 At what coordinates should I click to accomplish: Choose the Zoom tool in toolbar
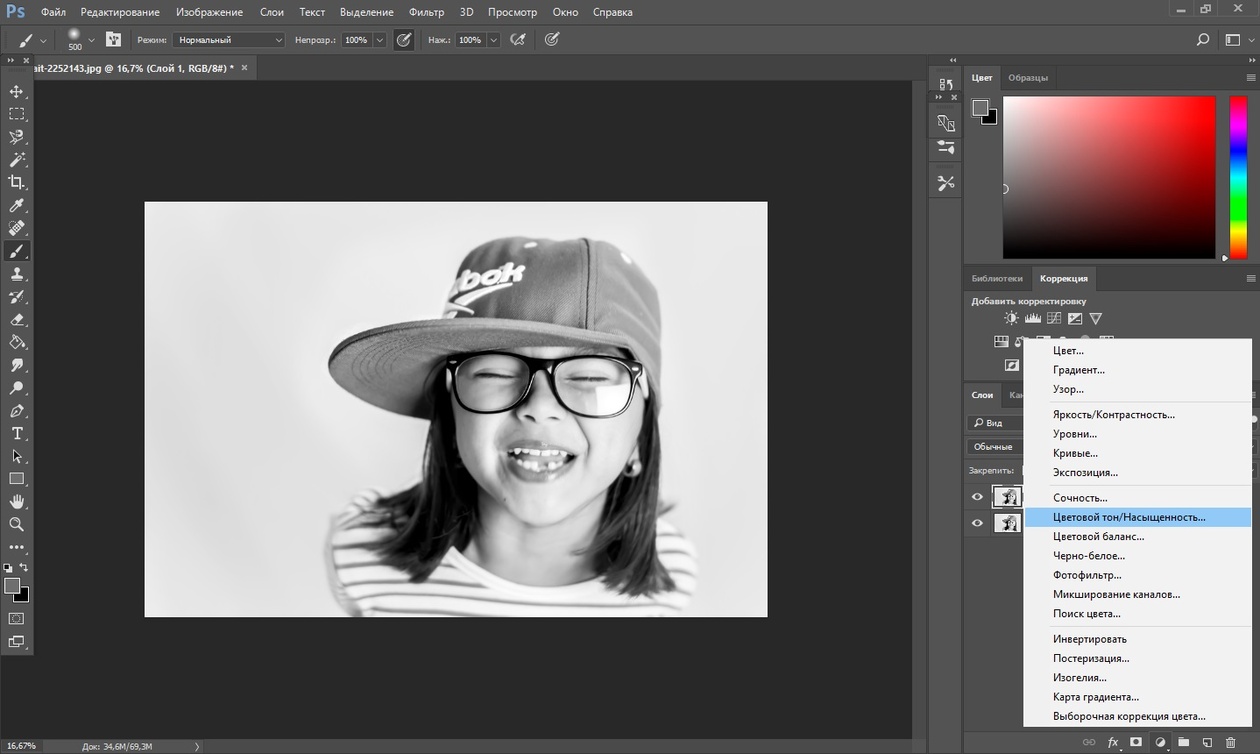click(16, 524)
